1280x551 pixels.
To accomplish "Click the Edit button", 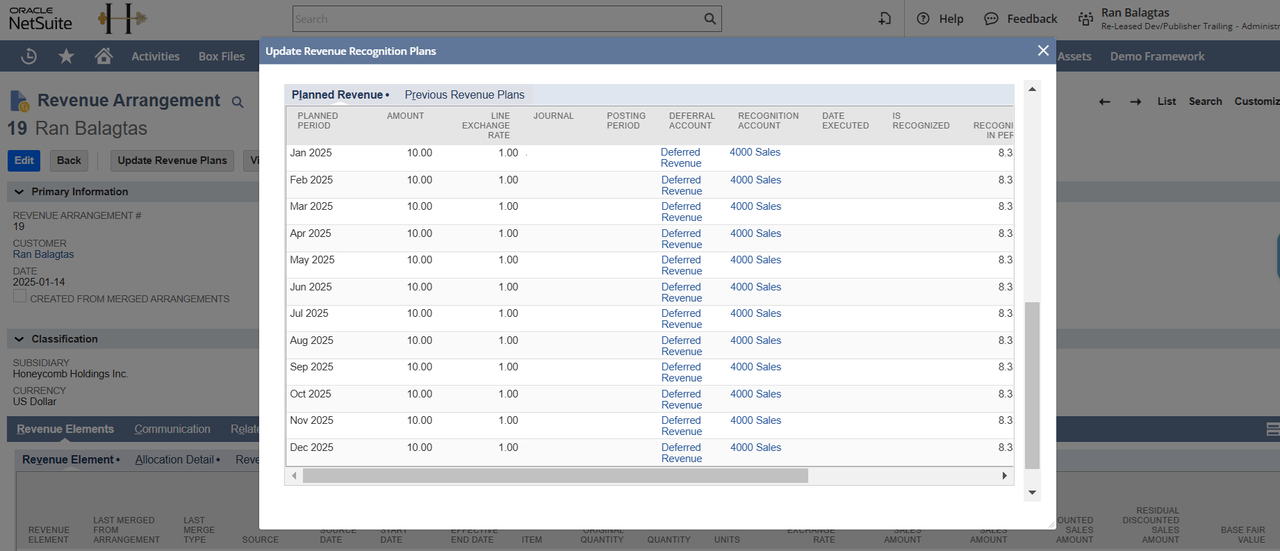I will click(24, 160).
